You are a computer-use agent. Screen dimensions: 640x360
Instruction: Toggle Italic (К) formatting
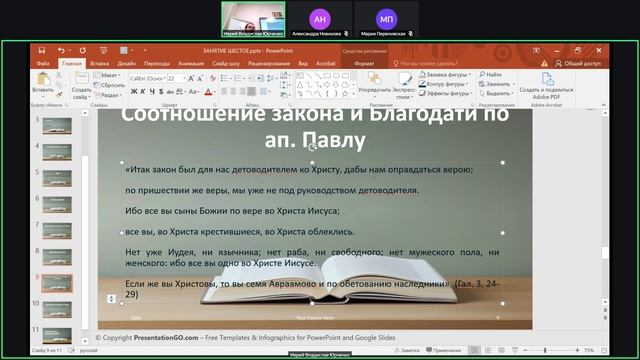[x=143, y=91]
